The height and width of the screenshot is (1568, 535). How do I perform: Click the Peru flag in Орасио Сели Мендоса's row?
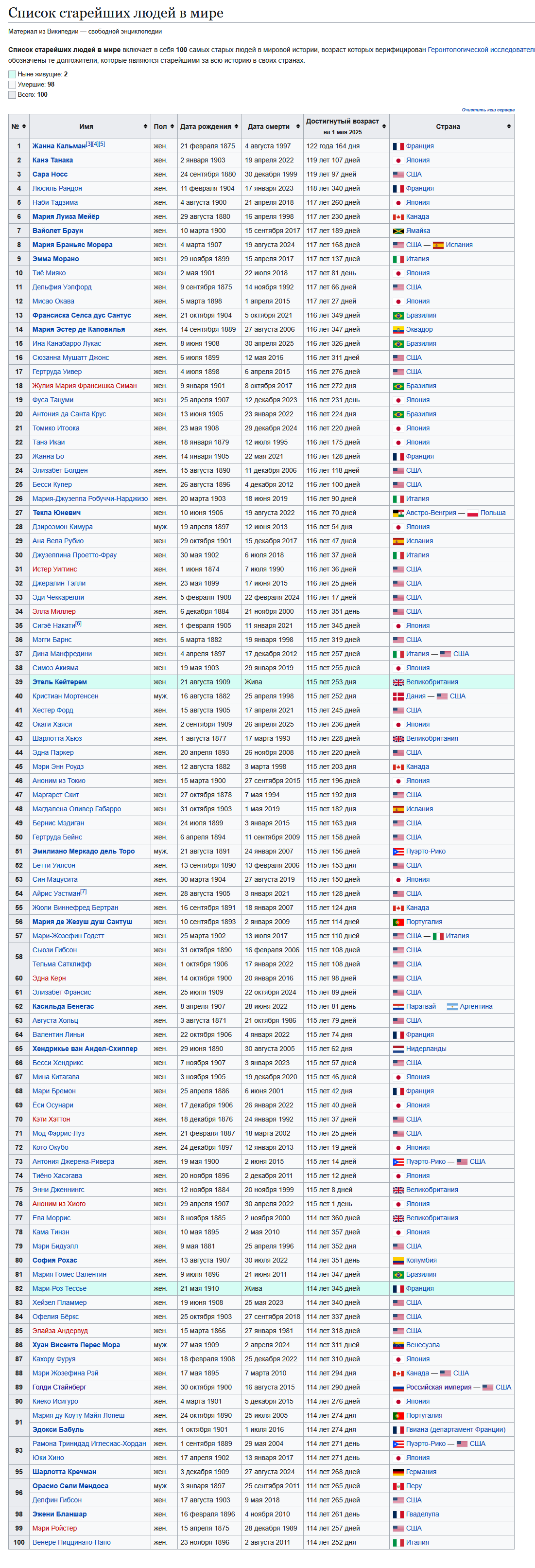pyautogui.click(x=398, y=1486)
